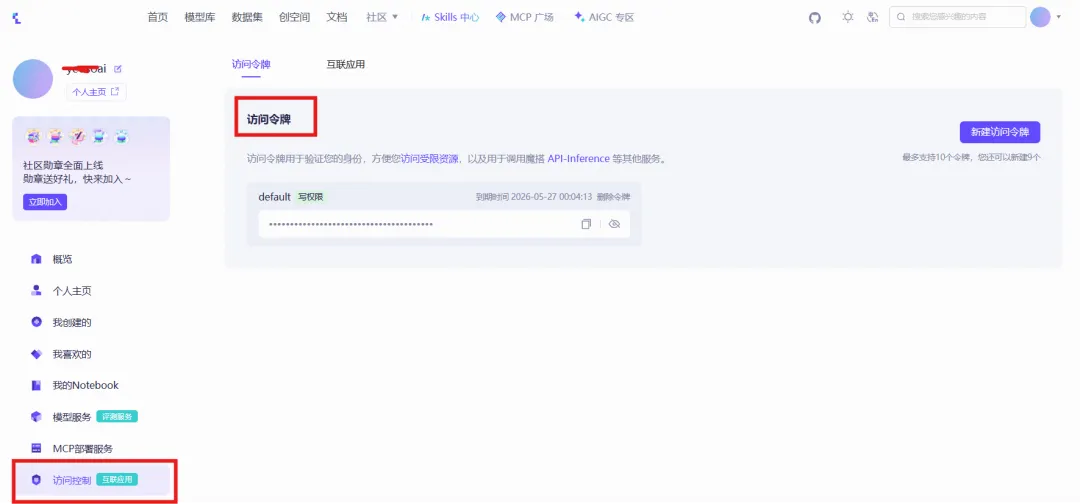Click the fourth badge medal icon

pyautogui.click(x=99, y=137)
